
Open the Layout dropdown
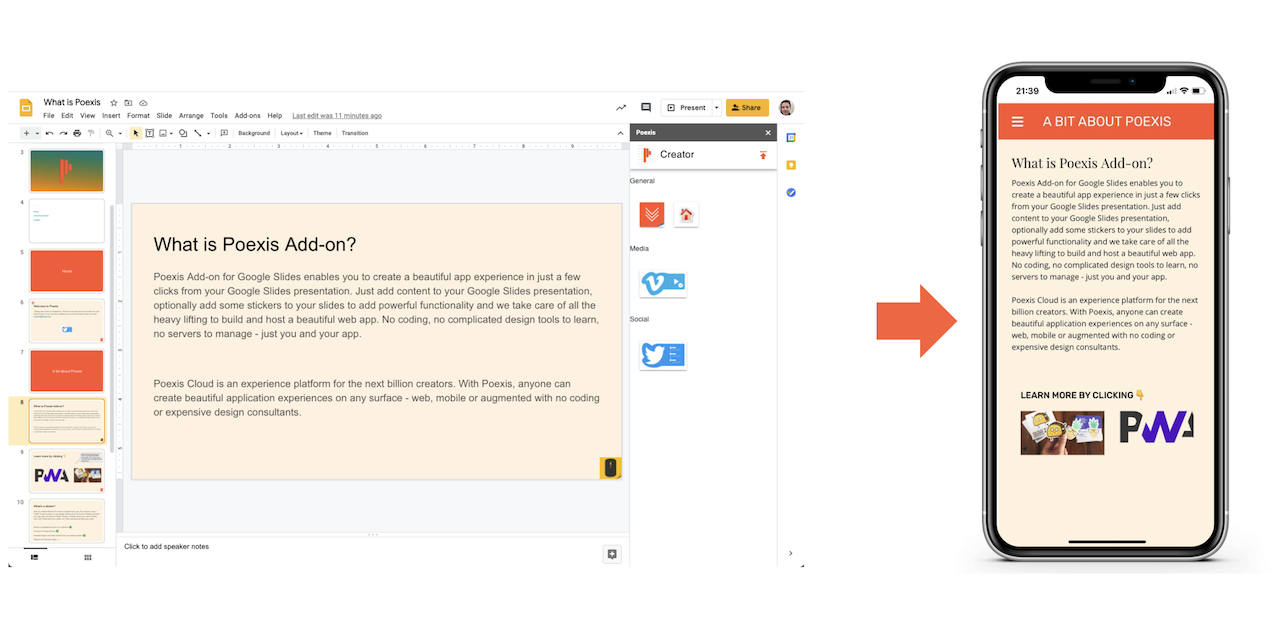coord(291,133)
